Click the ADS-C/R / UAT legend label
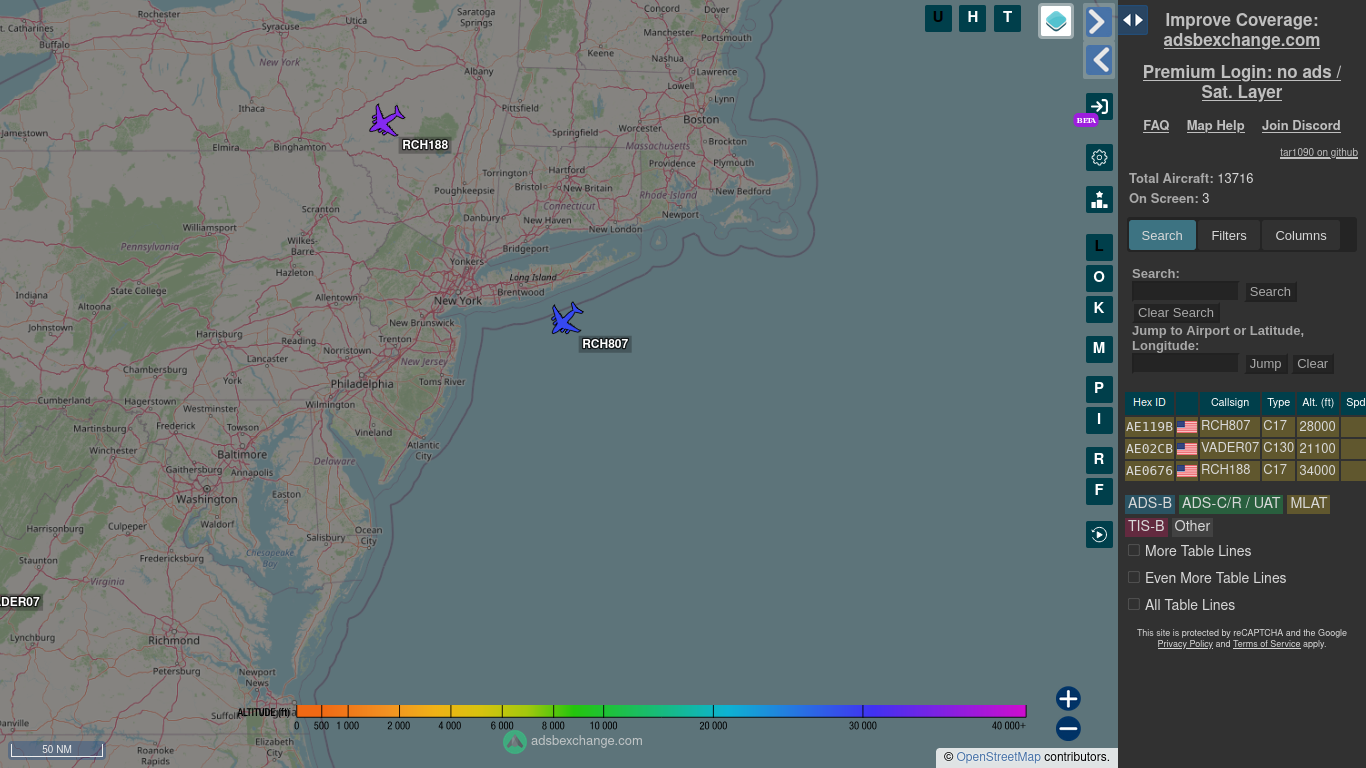Viewport: 1366px width, 768px height. [1231, 503]
